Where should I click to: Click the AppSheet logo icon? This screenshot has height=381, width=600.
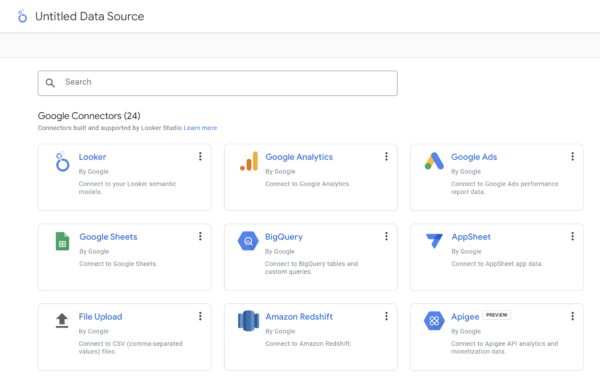434,241
